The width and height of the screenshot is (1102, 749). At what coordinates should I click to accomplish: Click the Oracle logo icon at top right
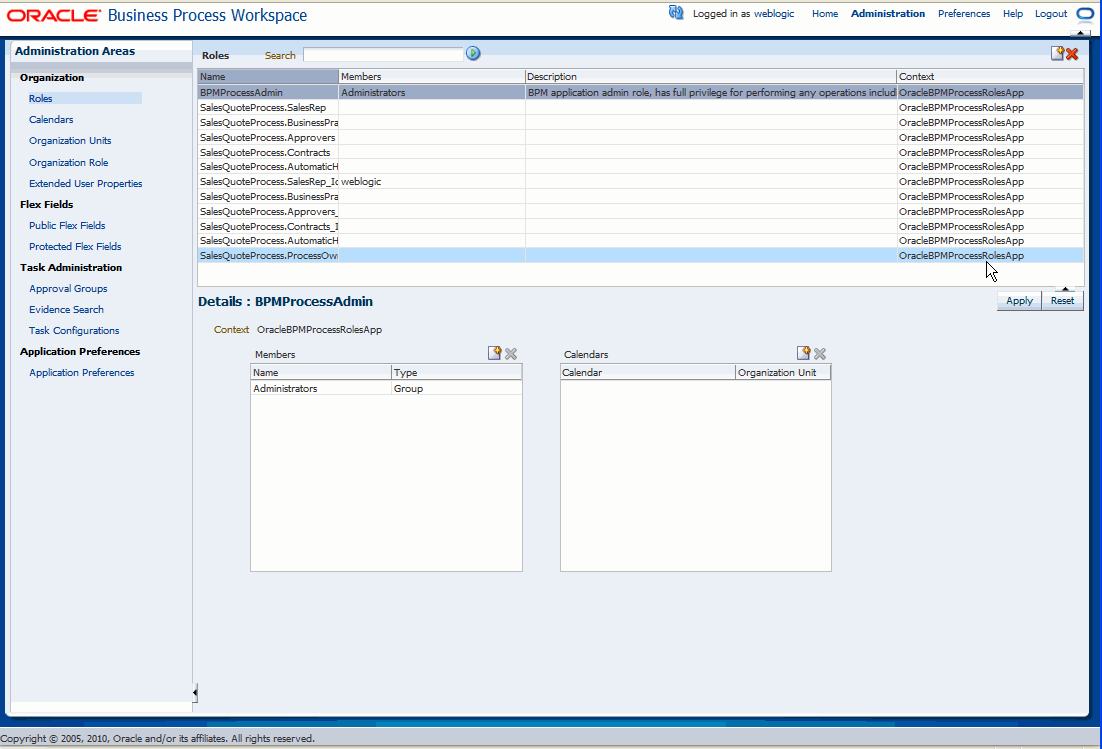tap(1085, 13)
